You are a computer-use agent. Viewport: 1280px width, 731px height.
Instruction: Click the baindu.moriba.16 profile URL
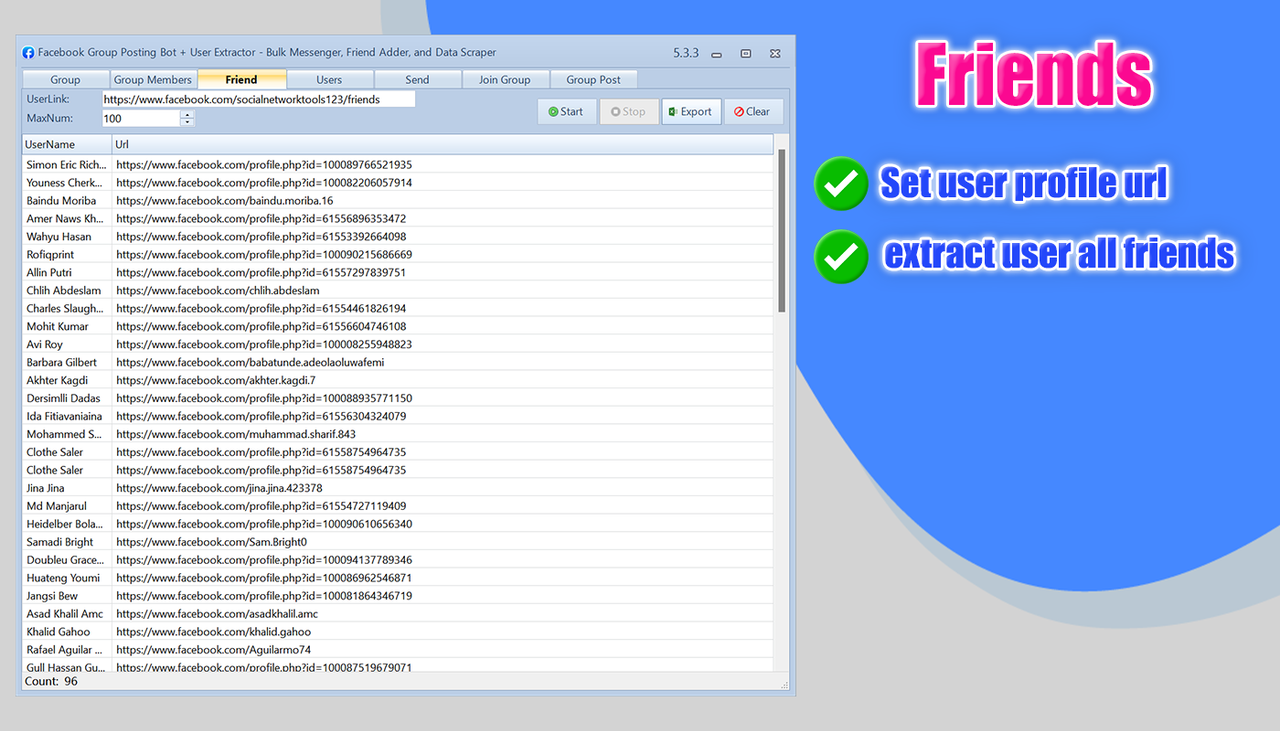(x=225, y=201)
